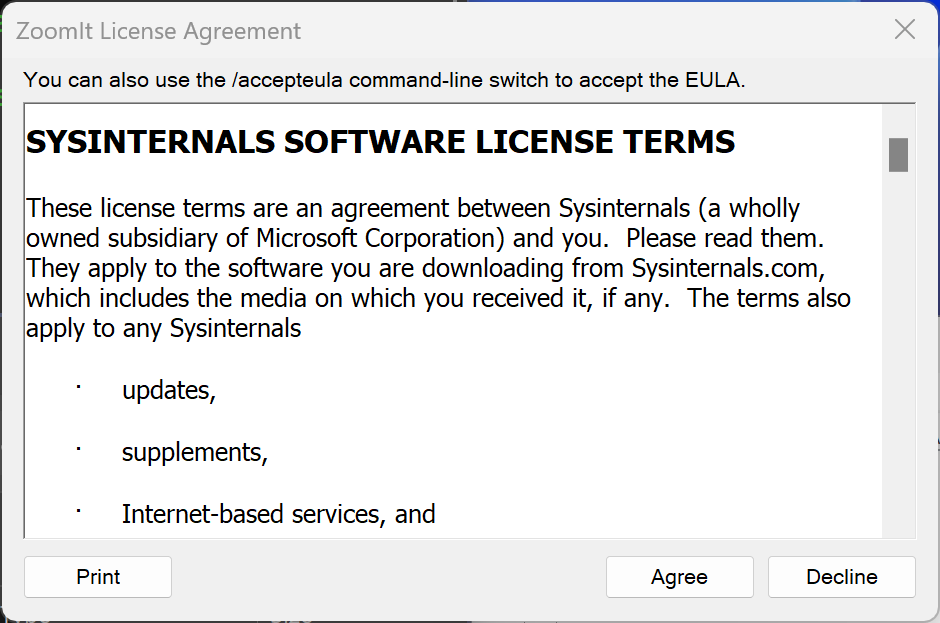Screen dimensions: 940x623
Task: Open the print dialog with Print
Action: [x=97, y=577]
